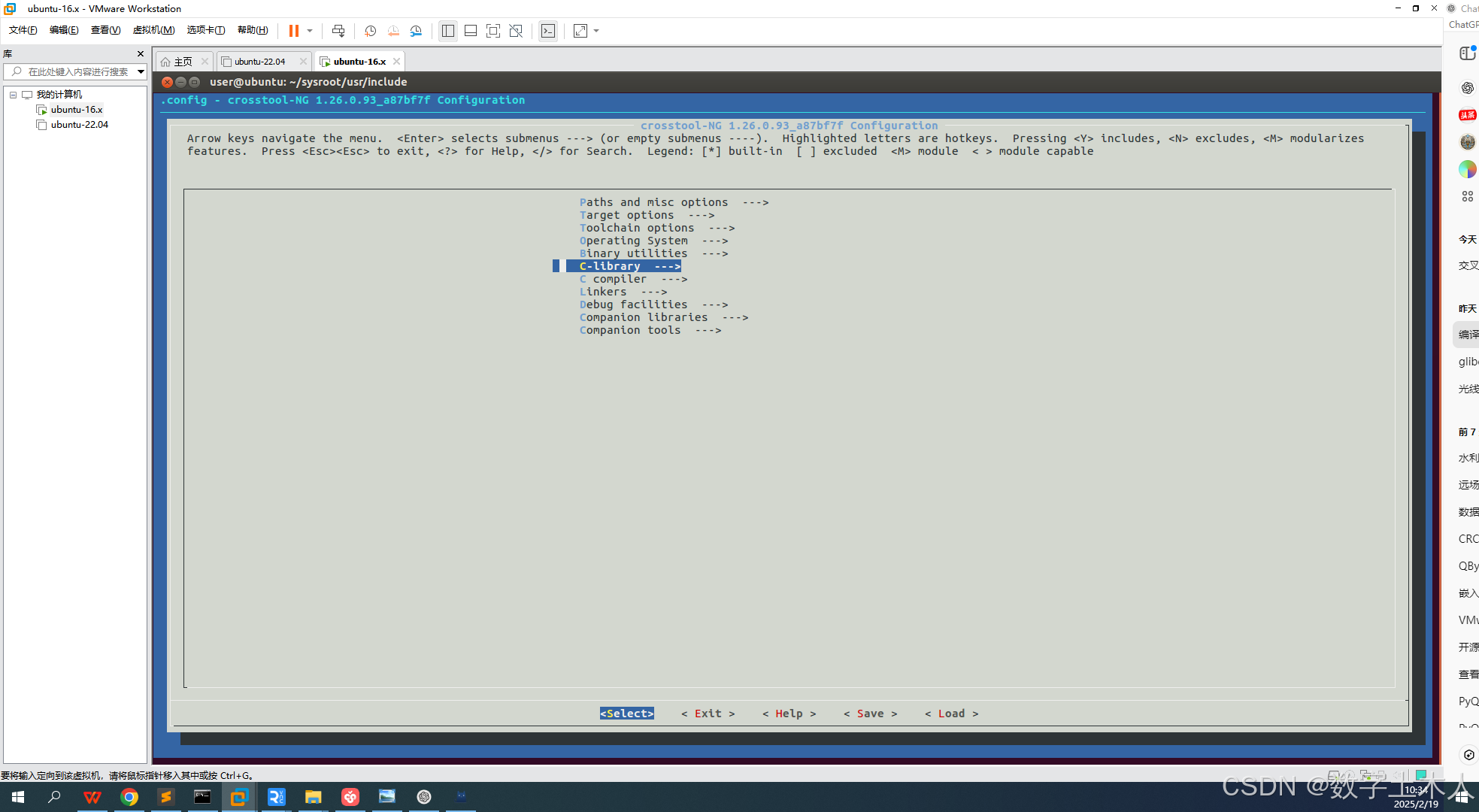Click the Unity mode toolbar icon
This screenshot has width=1479, height=812.
[516, 31]
